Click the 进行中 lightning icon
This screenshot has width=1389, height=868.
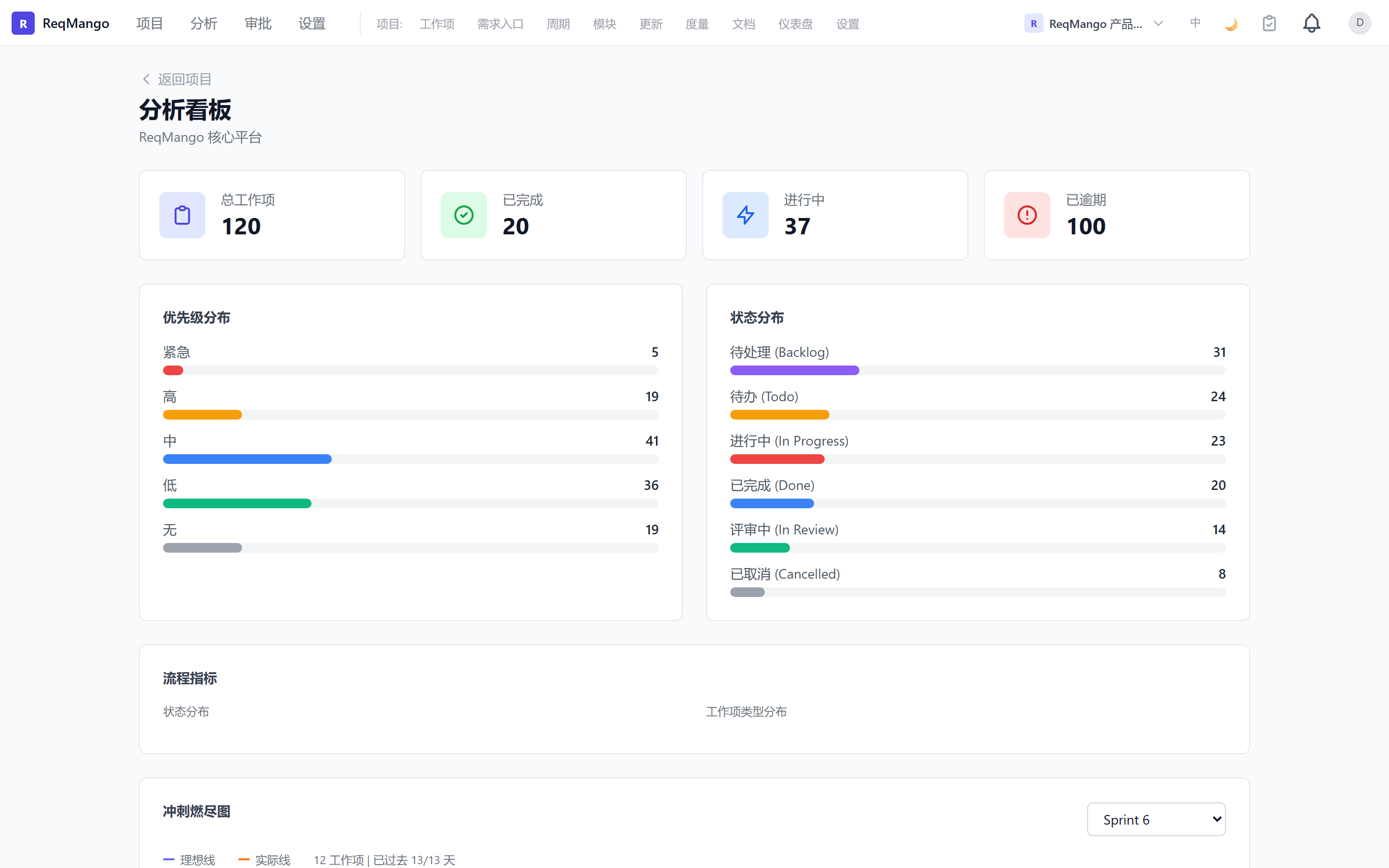pyautogui.click(x=745, y=215)
